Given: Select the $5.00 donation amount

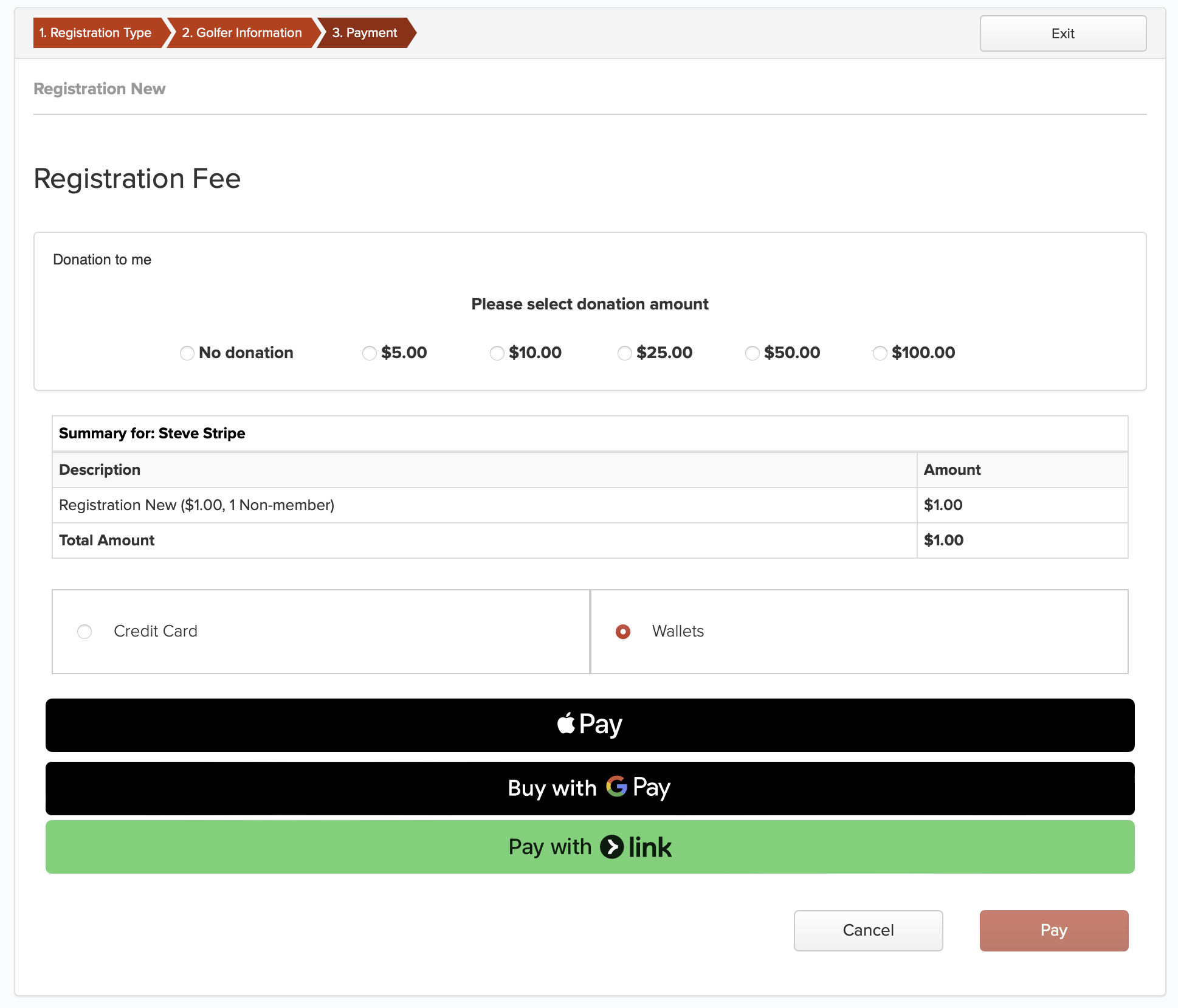Looking at the screenshot, I should pyautogui.click(x=369, y=353).
